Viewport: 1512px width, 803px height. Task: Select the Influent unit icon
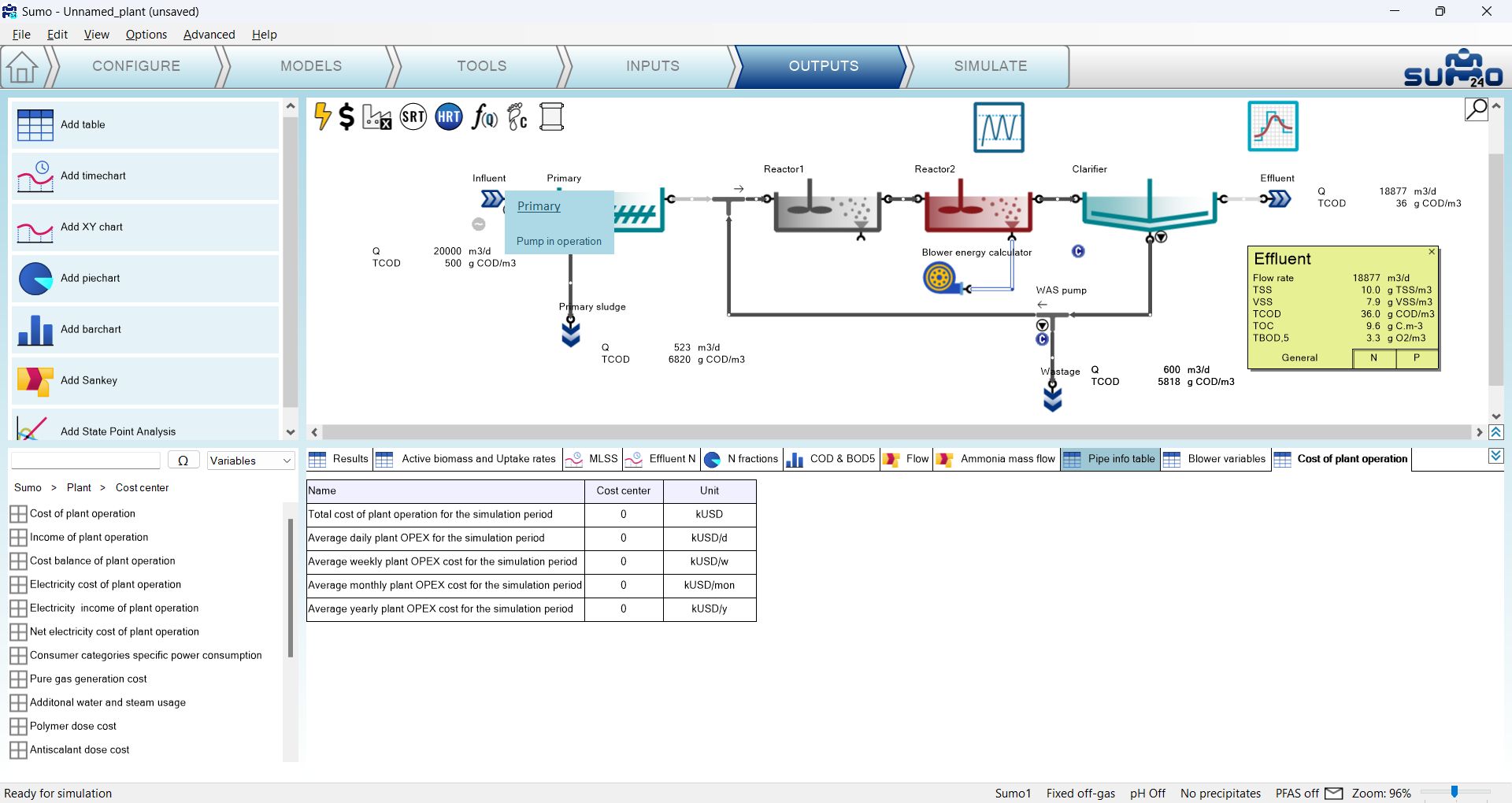(x=492, y=198)
